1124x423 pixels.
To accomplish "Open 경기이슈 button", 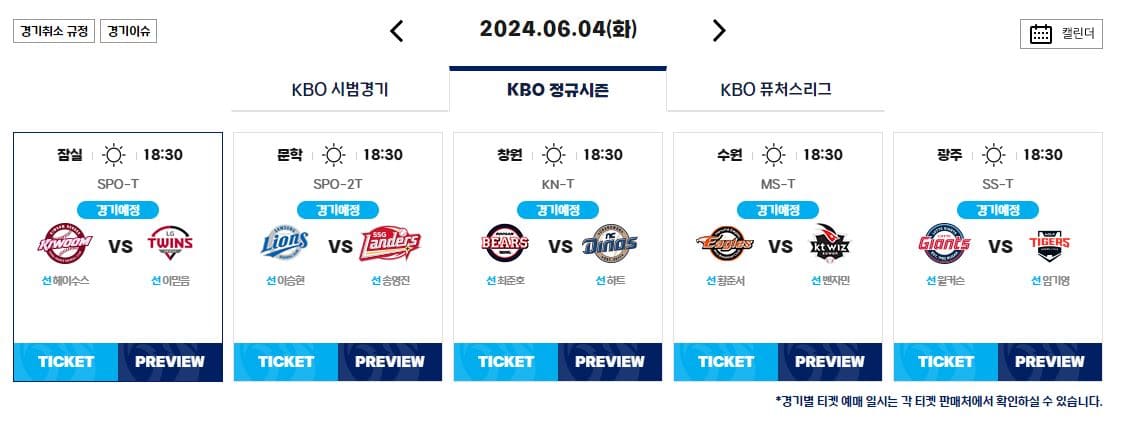I will [128, 32].
